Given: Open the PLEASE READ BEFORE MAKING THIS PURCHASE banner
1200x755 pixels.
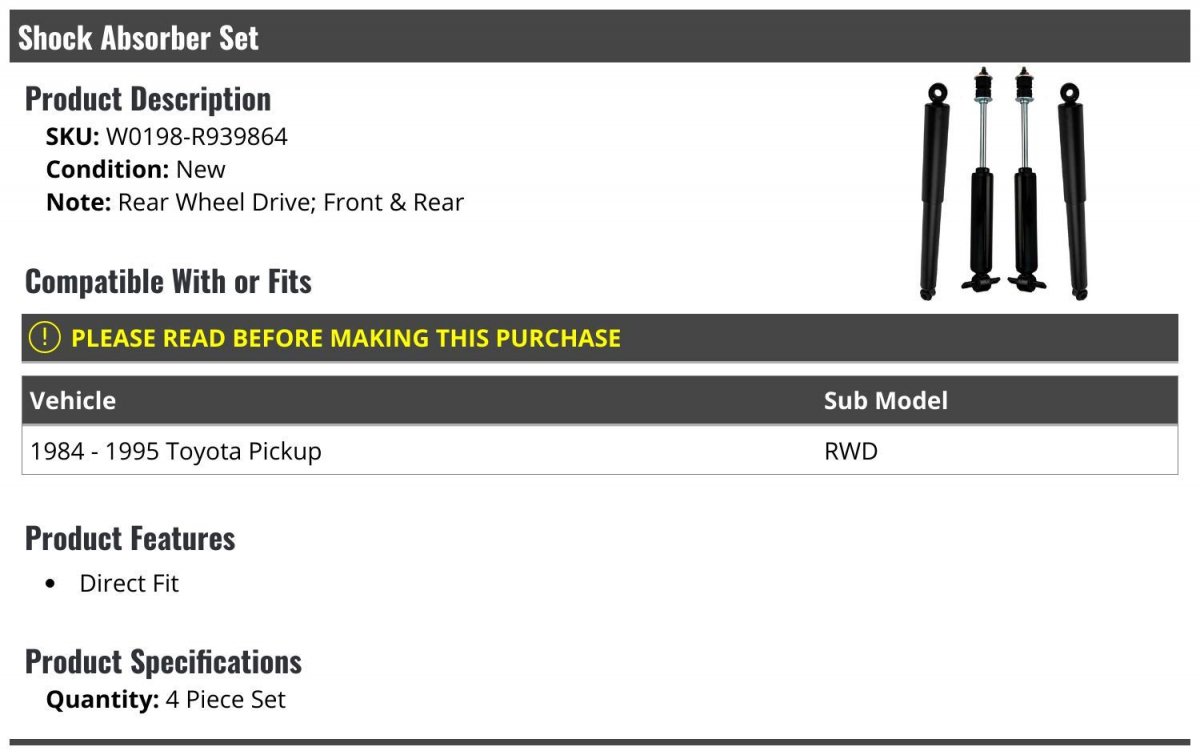Looking at the screenshot, I should 600,338.
